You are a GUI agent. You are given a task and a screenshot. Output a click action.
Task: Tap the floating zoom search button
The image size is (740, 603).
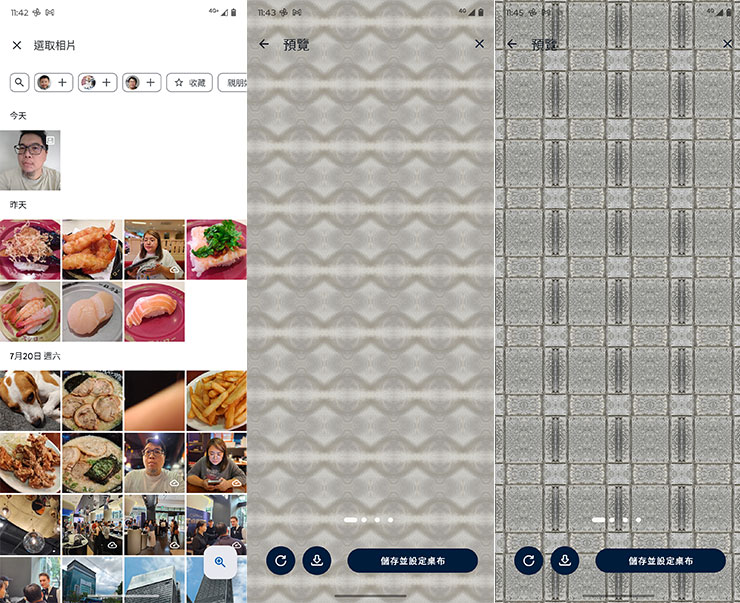click(220, 562)
